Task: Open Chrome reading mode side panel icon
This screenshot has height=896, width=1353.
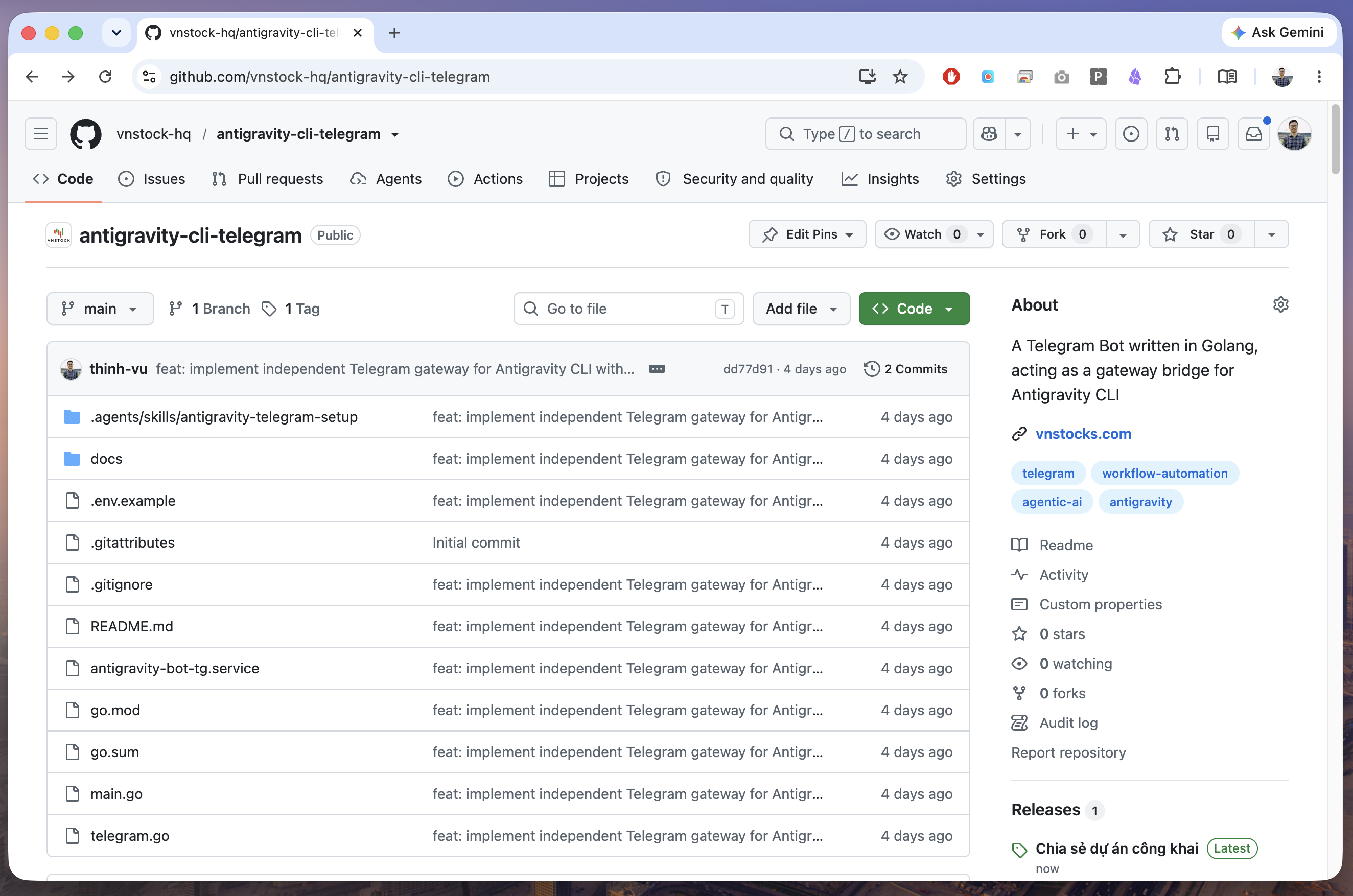Action: (1227, 77)
